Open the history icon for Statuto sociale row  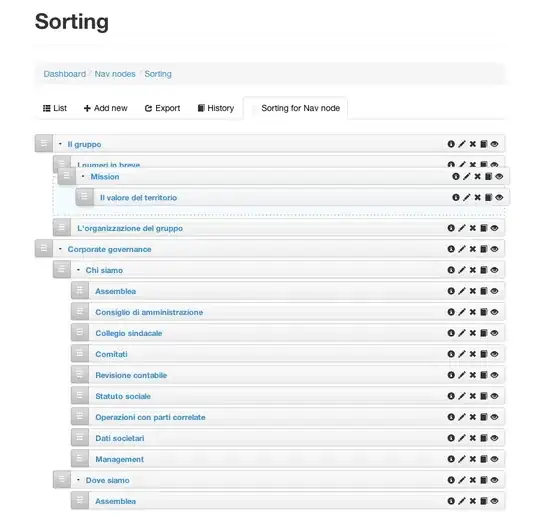(484, 396)
